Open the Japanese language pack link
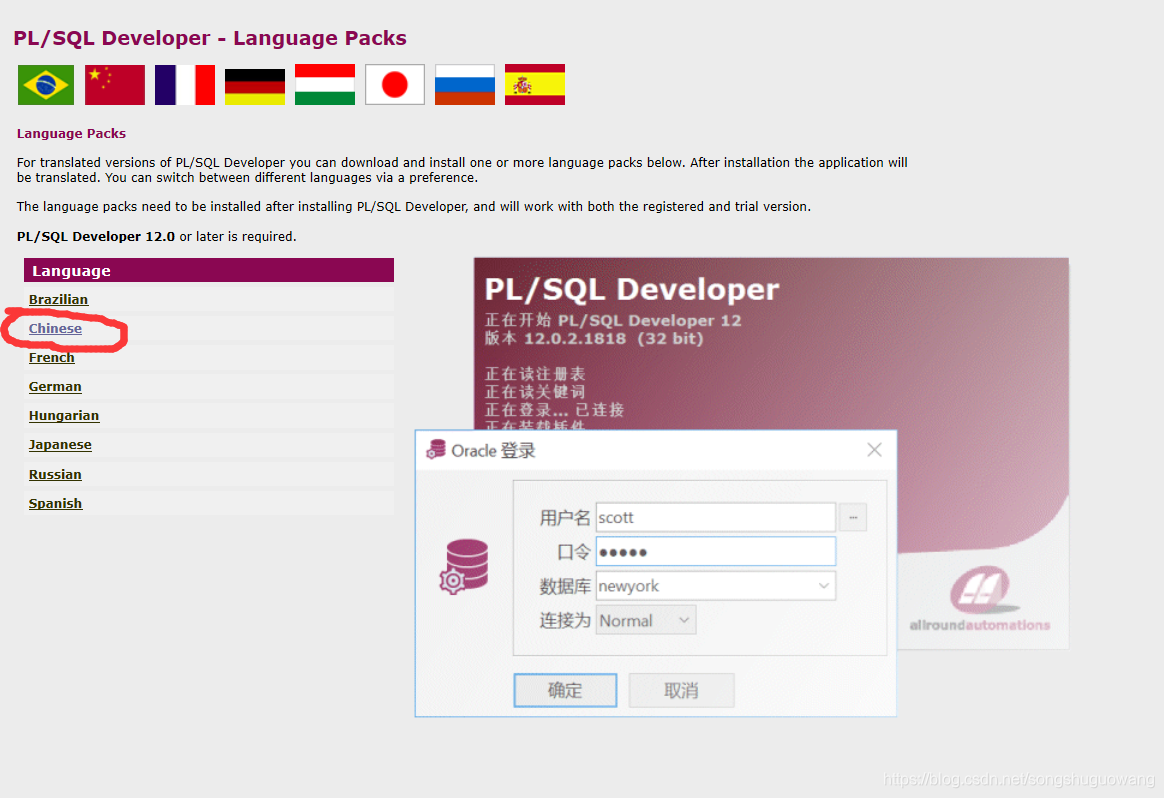The image size is (1164, 798). pos(60,445)
